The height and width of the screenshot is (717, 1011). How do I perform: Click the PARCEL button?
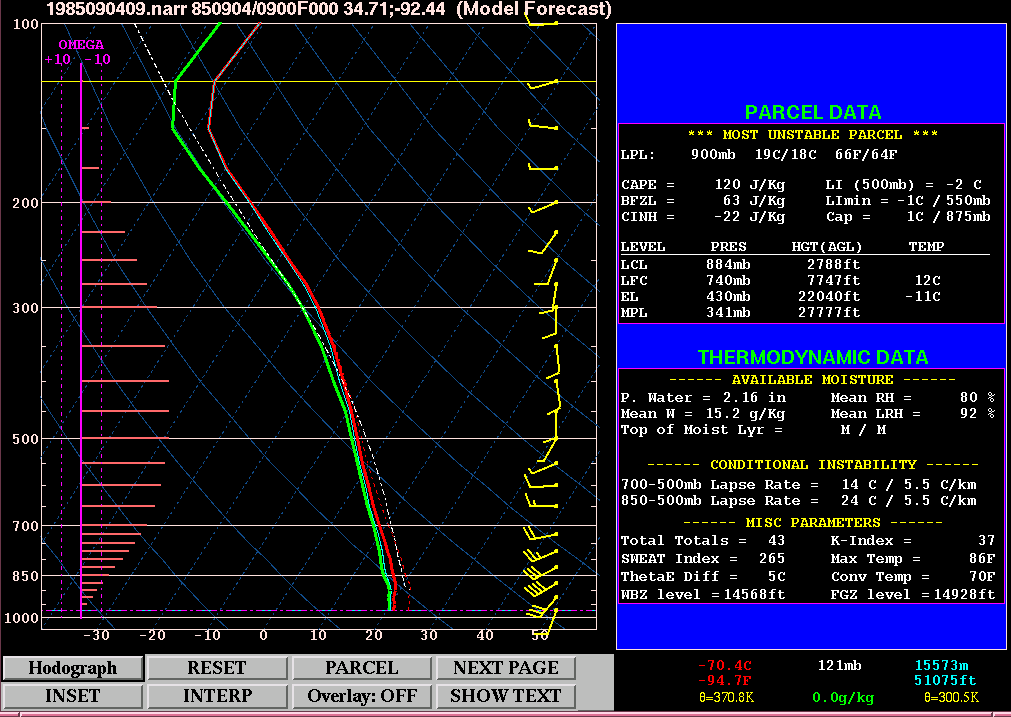tap(361, 668)
